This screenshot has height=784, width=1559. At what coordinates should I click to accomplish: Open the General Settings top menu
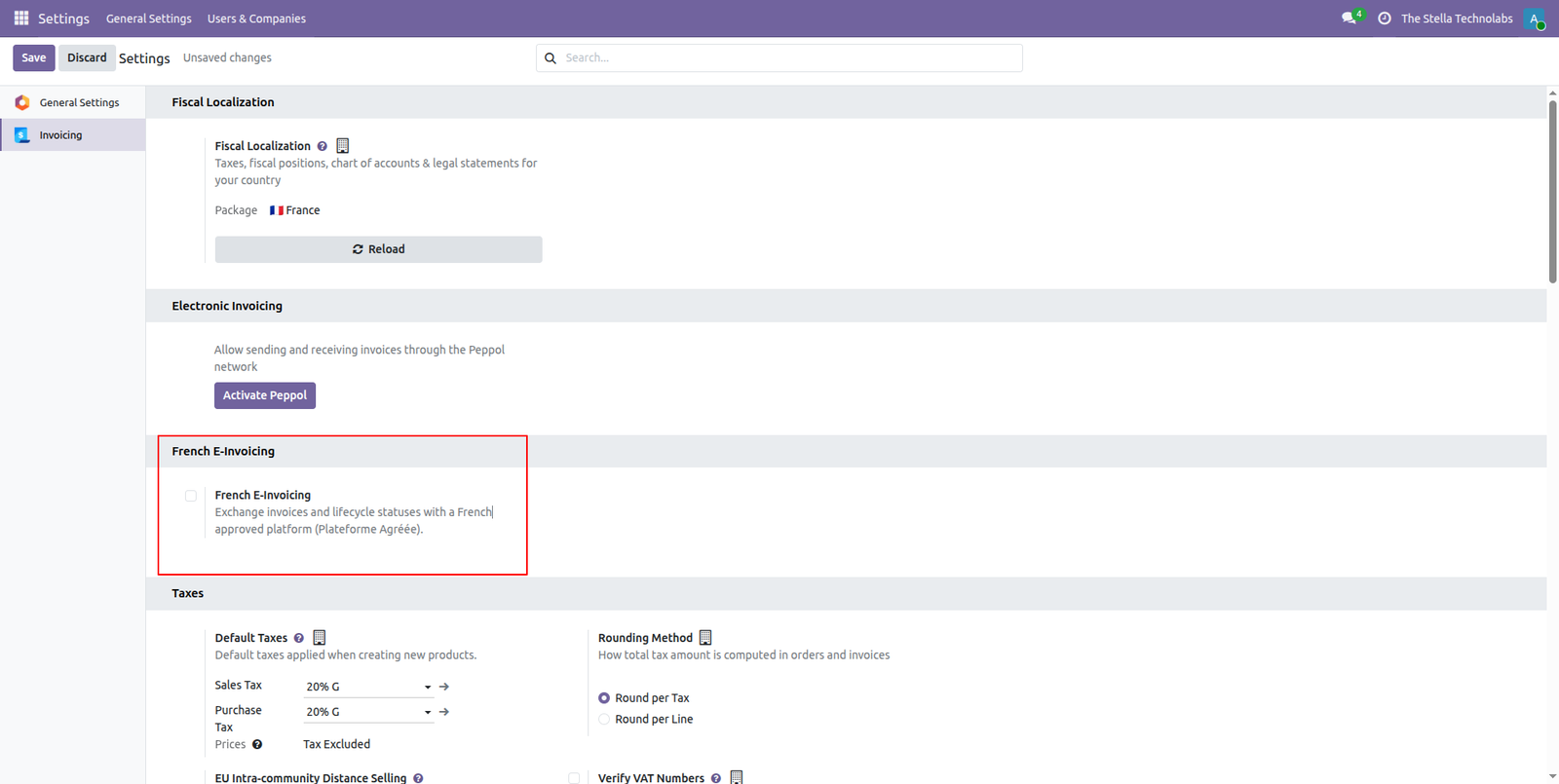click(149, 19)
